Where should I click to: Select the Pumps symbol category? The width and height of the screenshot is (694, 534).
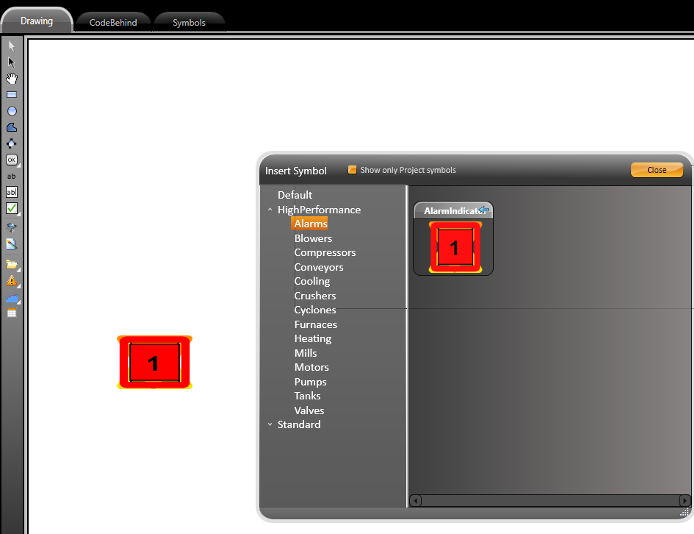[310, 382]
